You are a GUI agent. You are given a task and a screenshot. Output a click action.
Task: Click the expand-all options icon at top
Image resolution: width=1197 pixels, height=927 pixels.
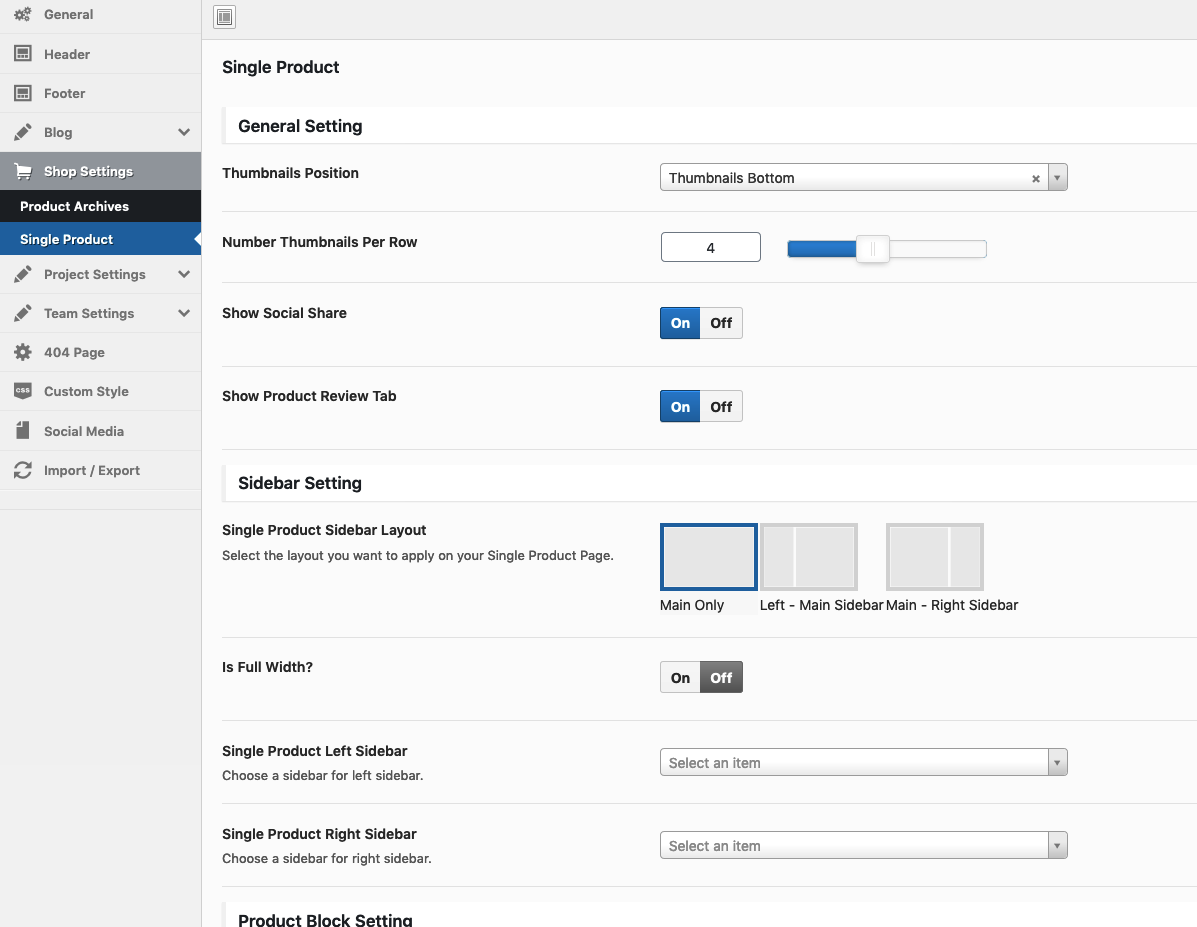click(224, 17)
